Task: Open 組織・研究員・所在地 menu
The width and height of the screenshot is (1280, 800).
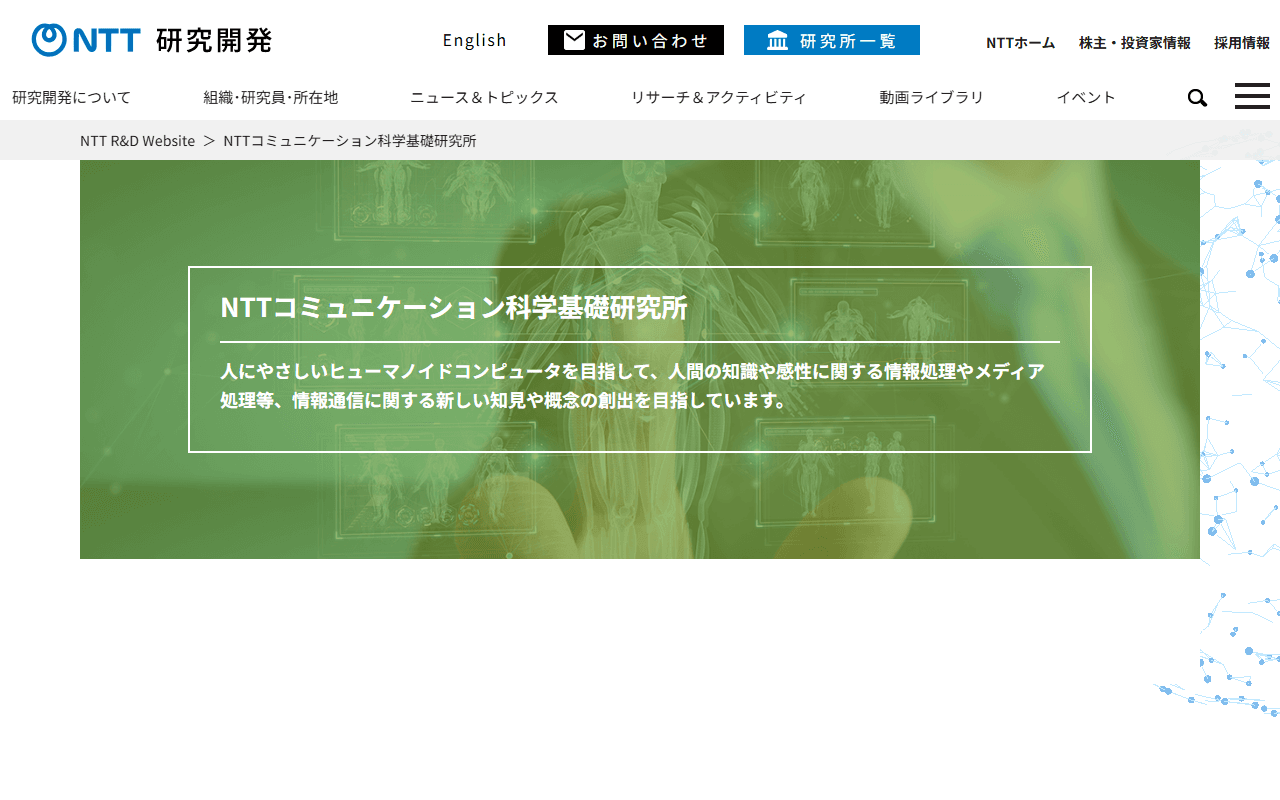Action: coord(271,97)
